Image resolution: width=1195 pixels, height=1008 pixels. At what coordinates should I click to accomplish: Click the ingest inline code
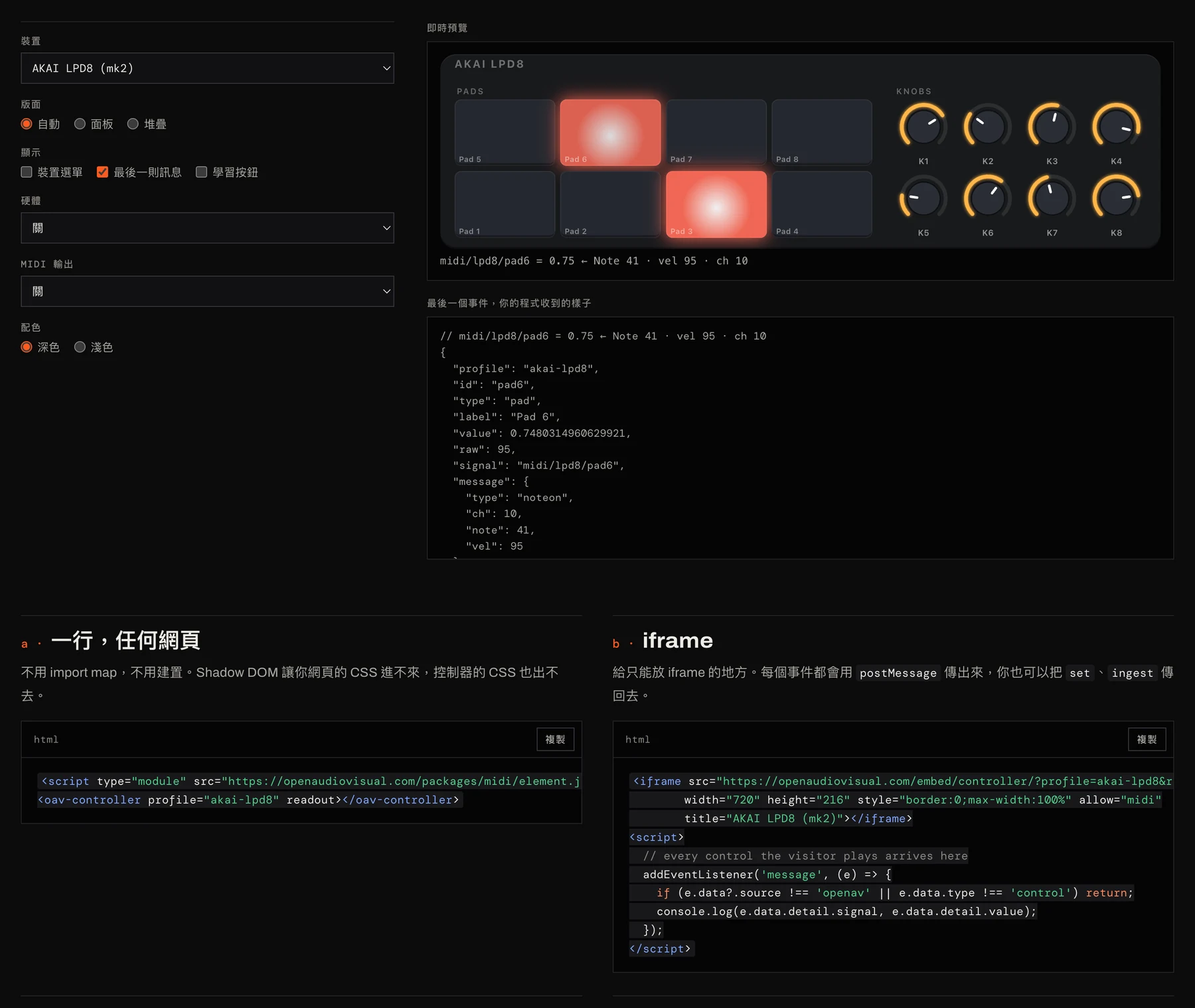1132,673
